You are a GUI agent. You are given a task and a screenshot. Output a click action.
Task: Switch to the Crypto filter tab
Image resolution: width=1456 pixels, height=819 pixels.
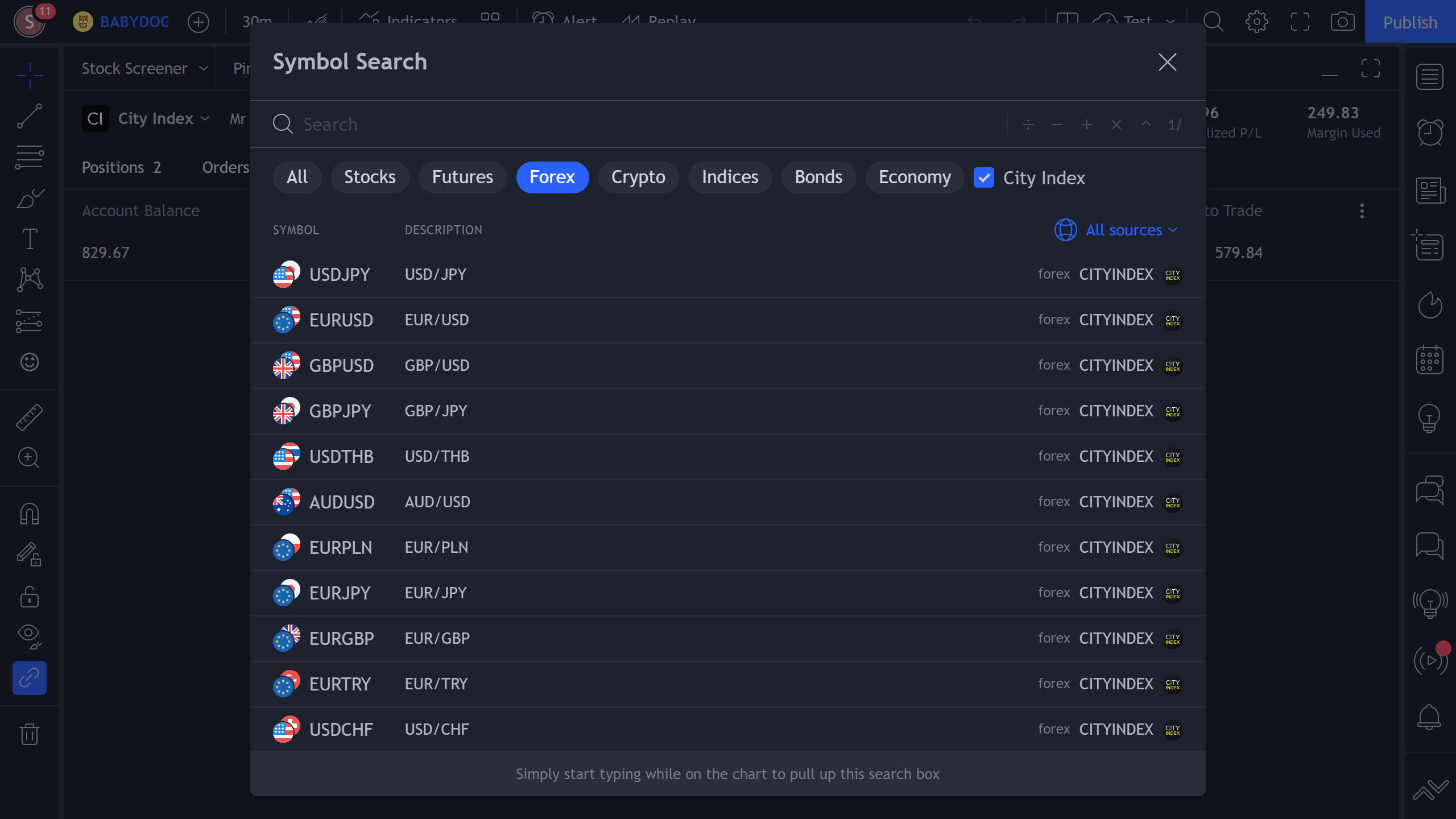point(638,177)
